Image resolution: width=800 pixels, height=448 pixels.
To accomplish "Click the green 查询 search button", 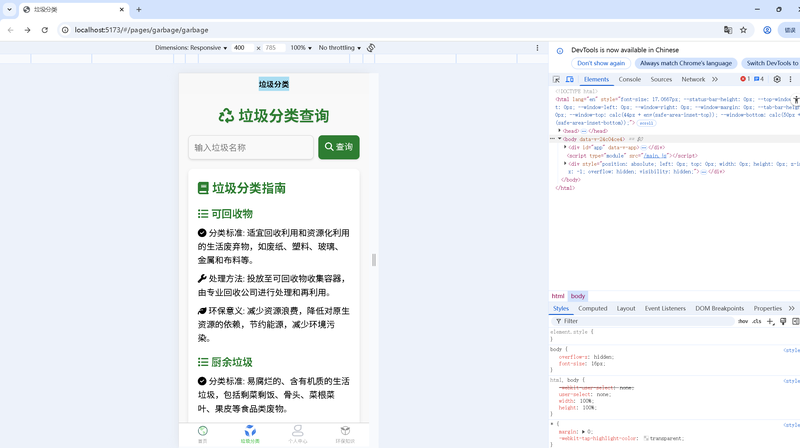I will coord(339,147).
